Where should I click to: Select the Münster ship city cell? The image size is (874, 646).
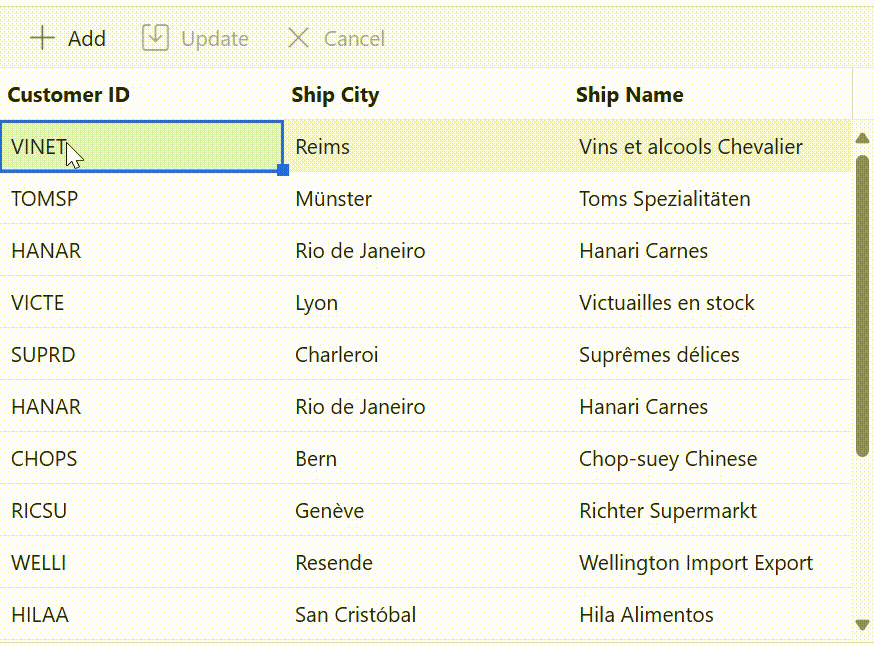(334, 199)
